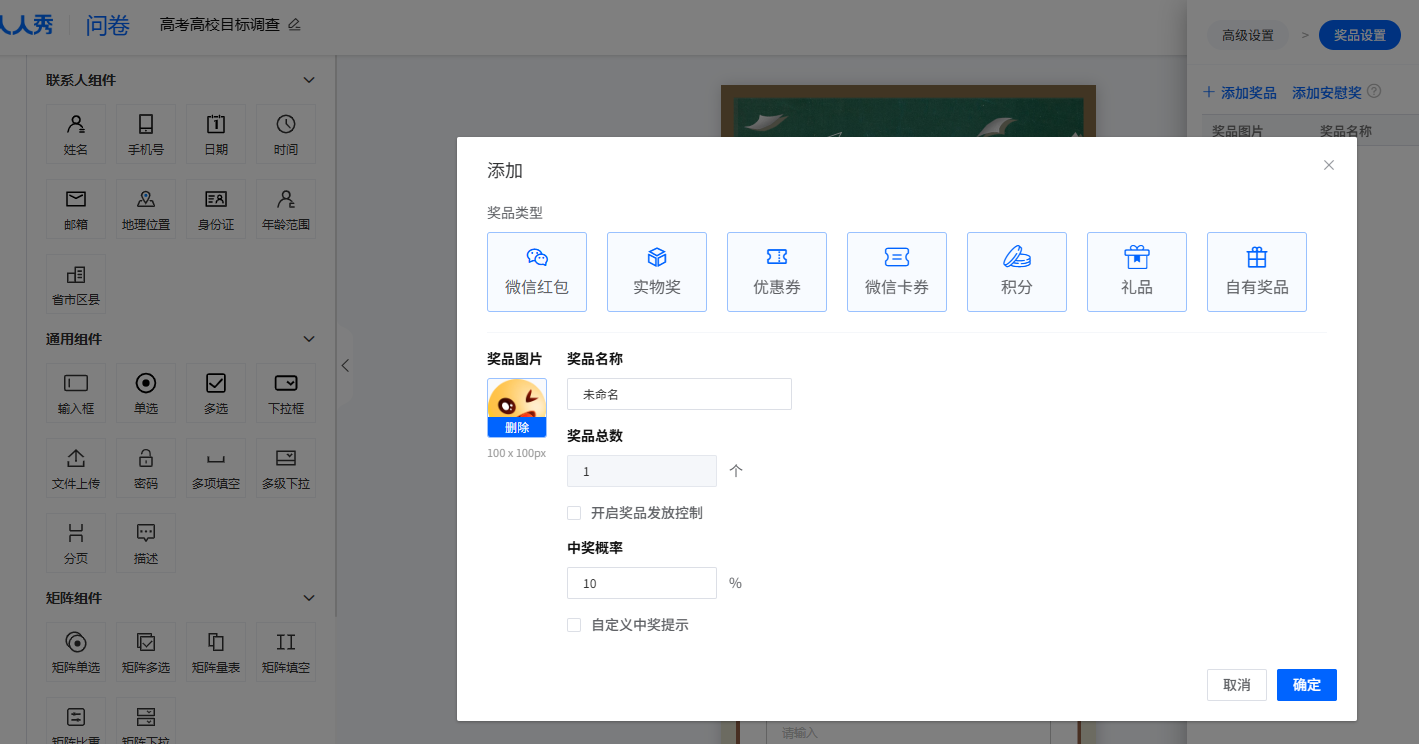Open the 奖品设置 tab
The width and height of the screenshot is (1419, 744).
1359,35
